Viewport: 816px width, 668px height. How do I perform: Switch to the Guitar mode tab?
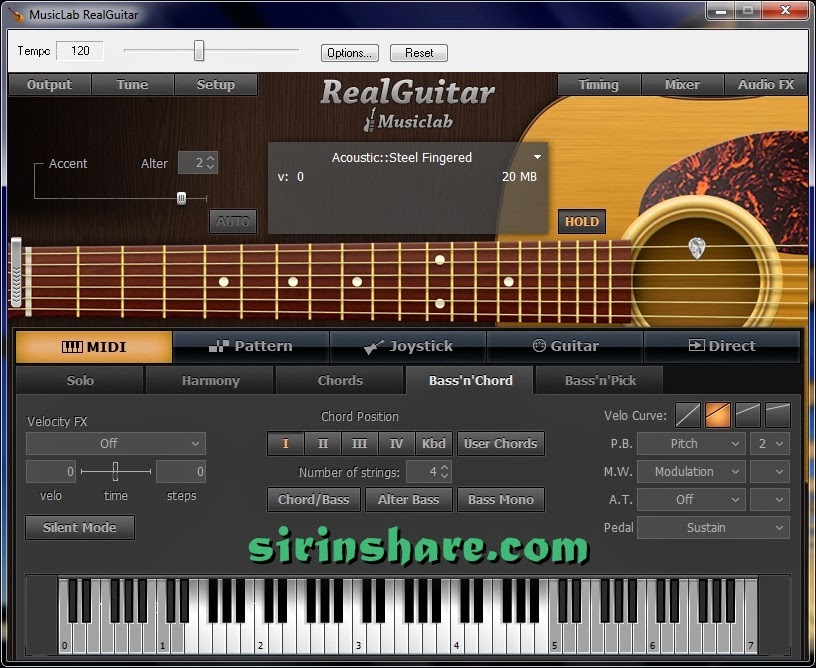point(565,346)
